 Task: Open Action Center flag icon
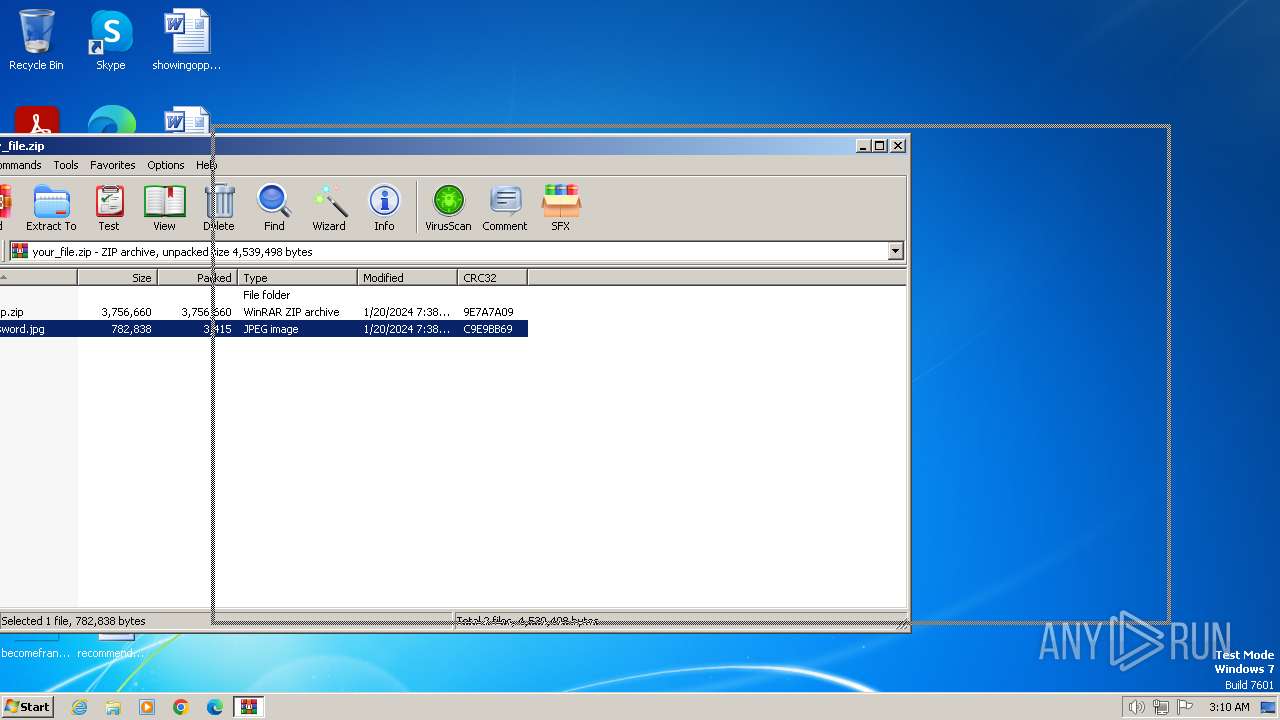point(1185,707)
